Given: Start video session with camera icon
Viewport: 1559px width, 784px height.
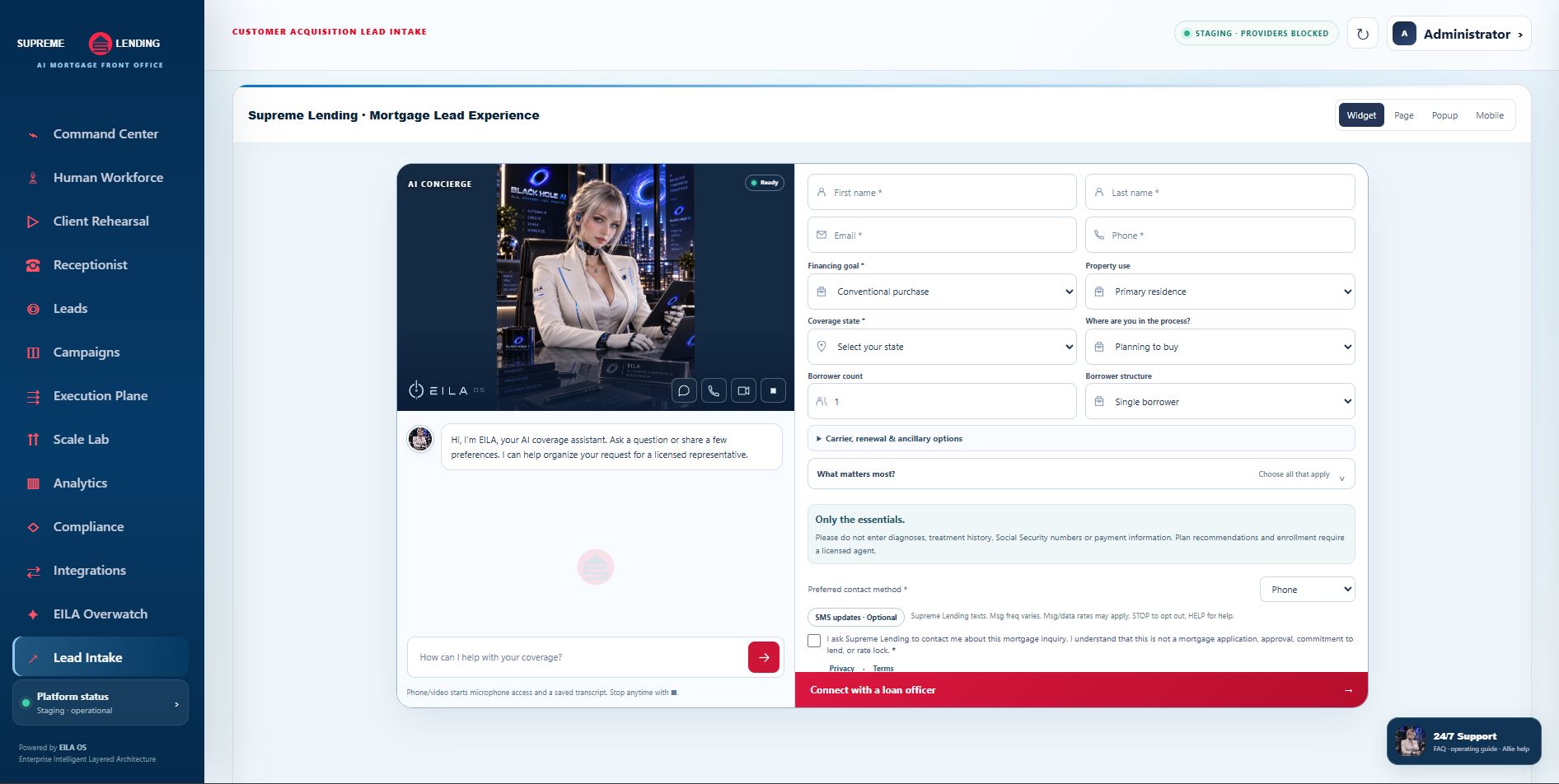Looking at the screenshot, I should [743, 391].
